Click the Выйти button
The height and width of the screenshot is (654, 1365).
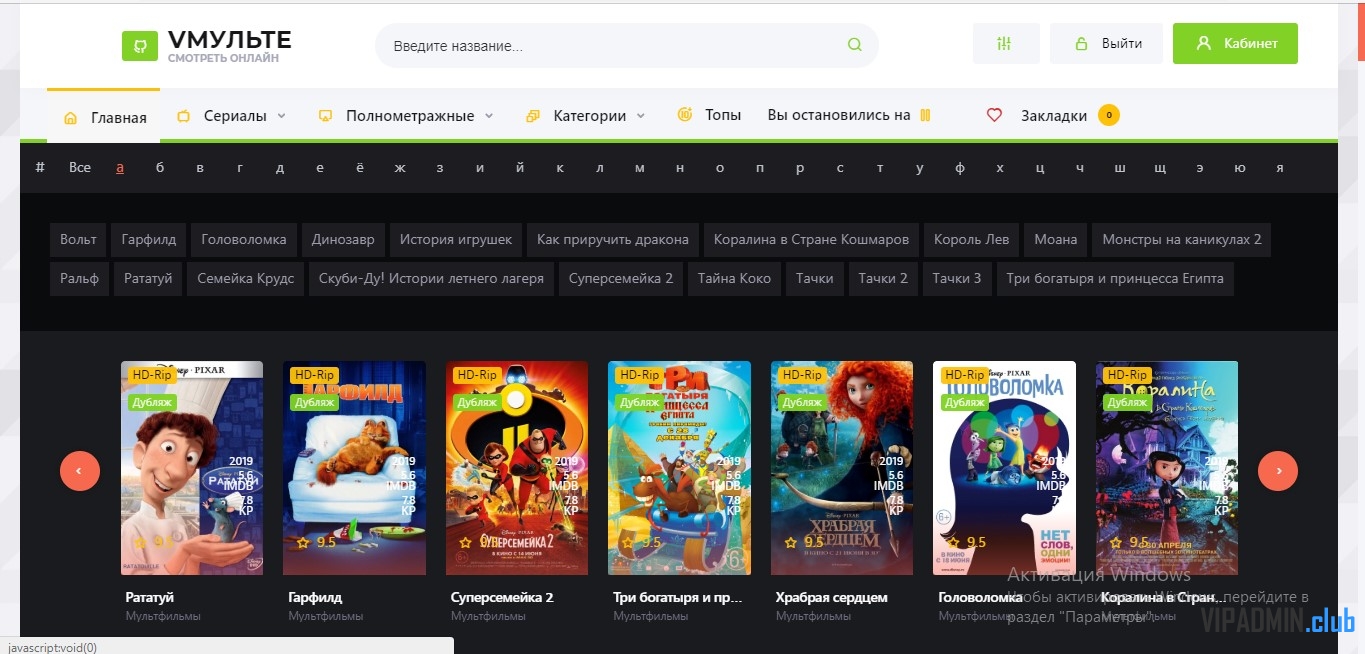pyautogui.click(x=1106, y=44)
